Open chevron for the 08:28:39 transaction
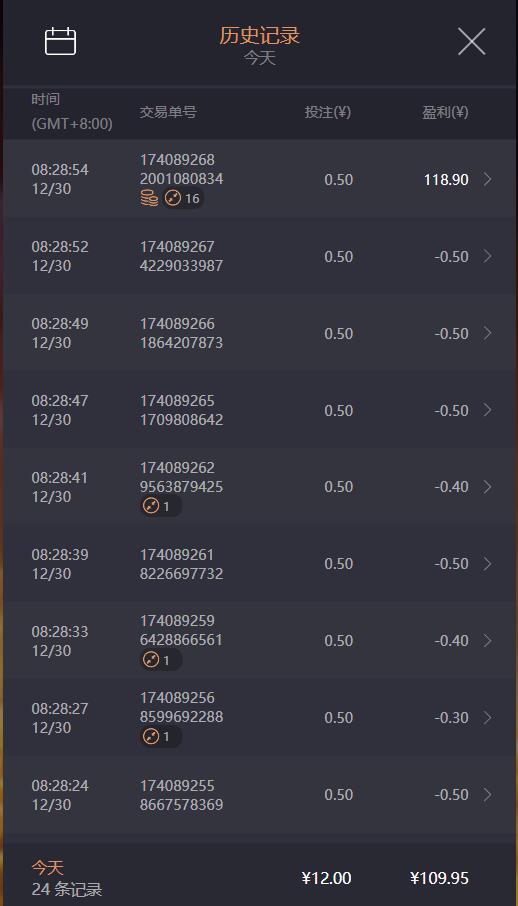The height and width of the screenshot is (906, 518). coord(487,563)
